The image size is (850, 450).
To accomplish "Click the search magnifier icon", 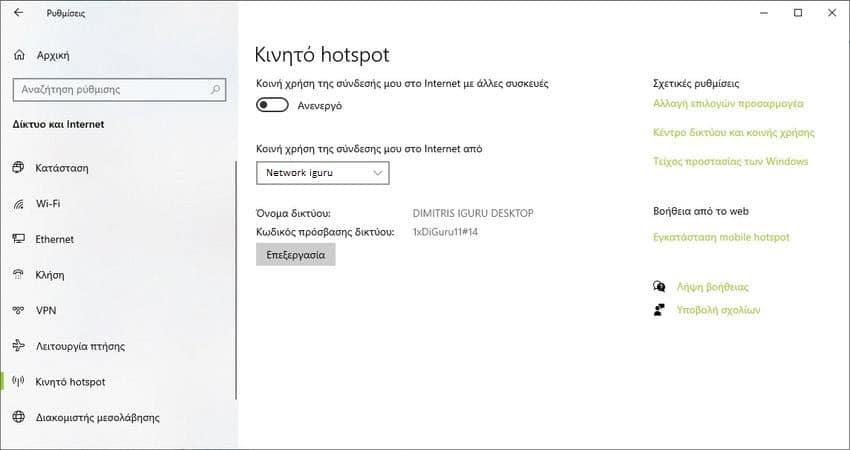I will click(x=215, y=89).
